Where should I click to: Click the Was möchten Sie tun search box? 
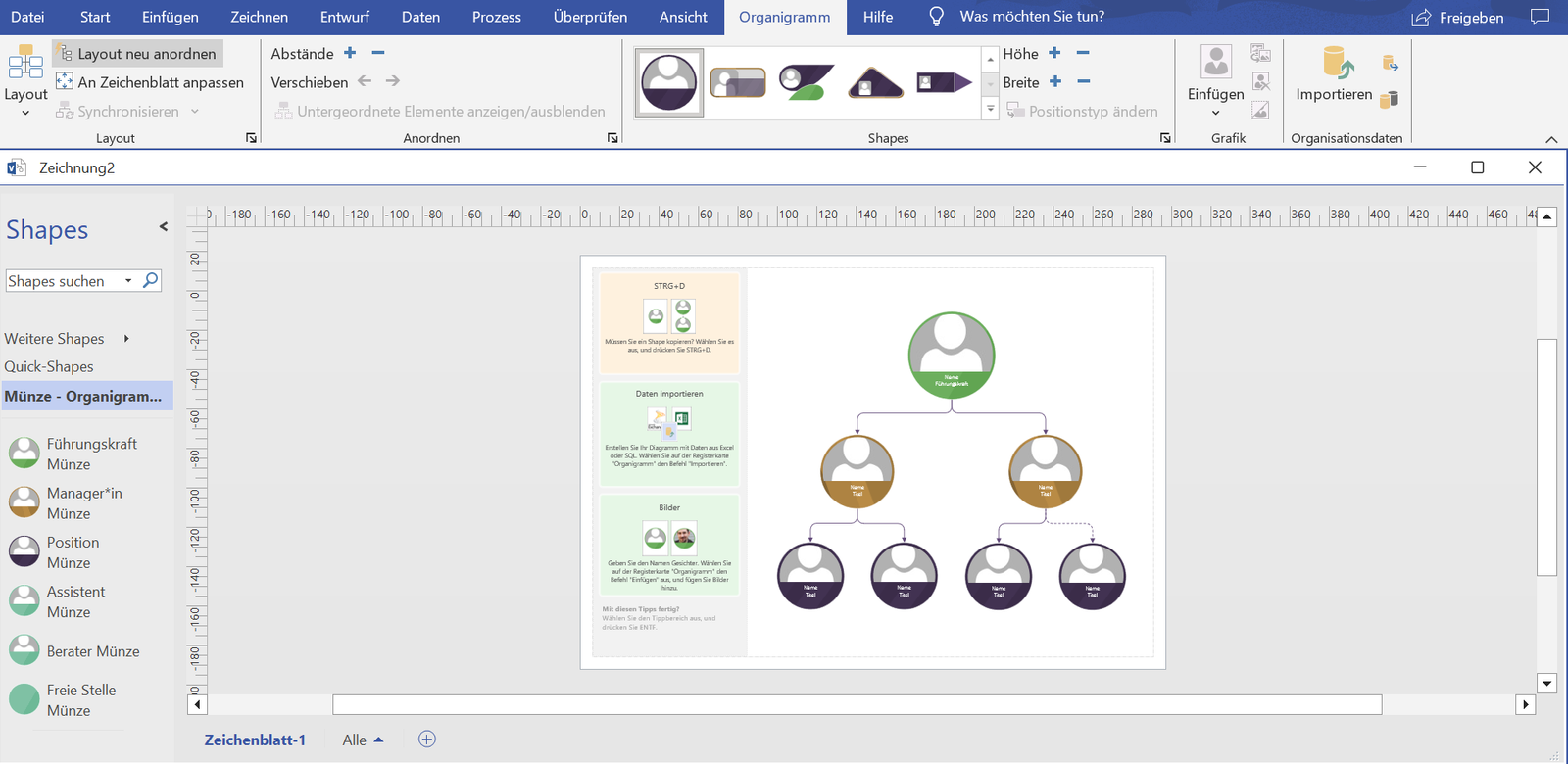(1032, 17)
